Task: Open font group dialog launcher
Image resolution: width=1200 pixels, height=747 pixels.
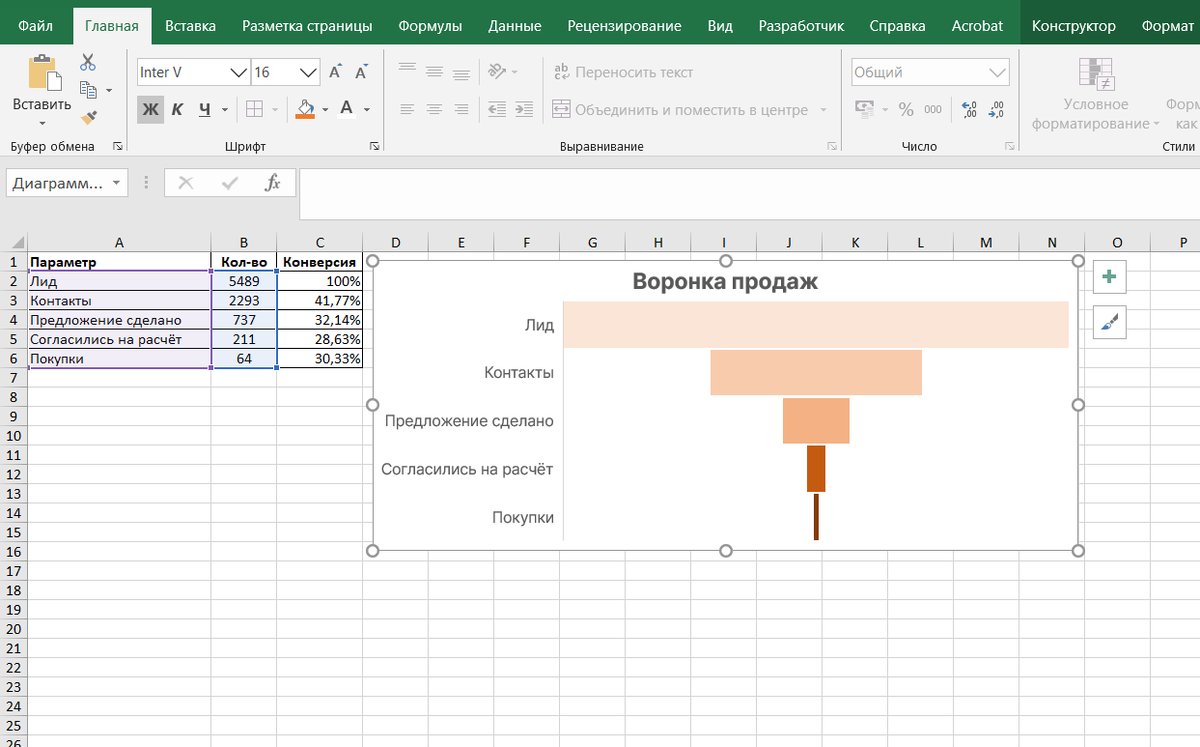Action: tap(374, 146)
